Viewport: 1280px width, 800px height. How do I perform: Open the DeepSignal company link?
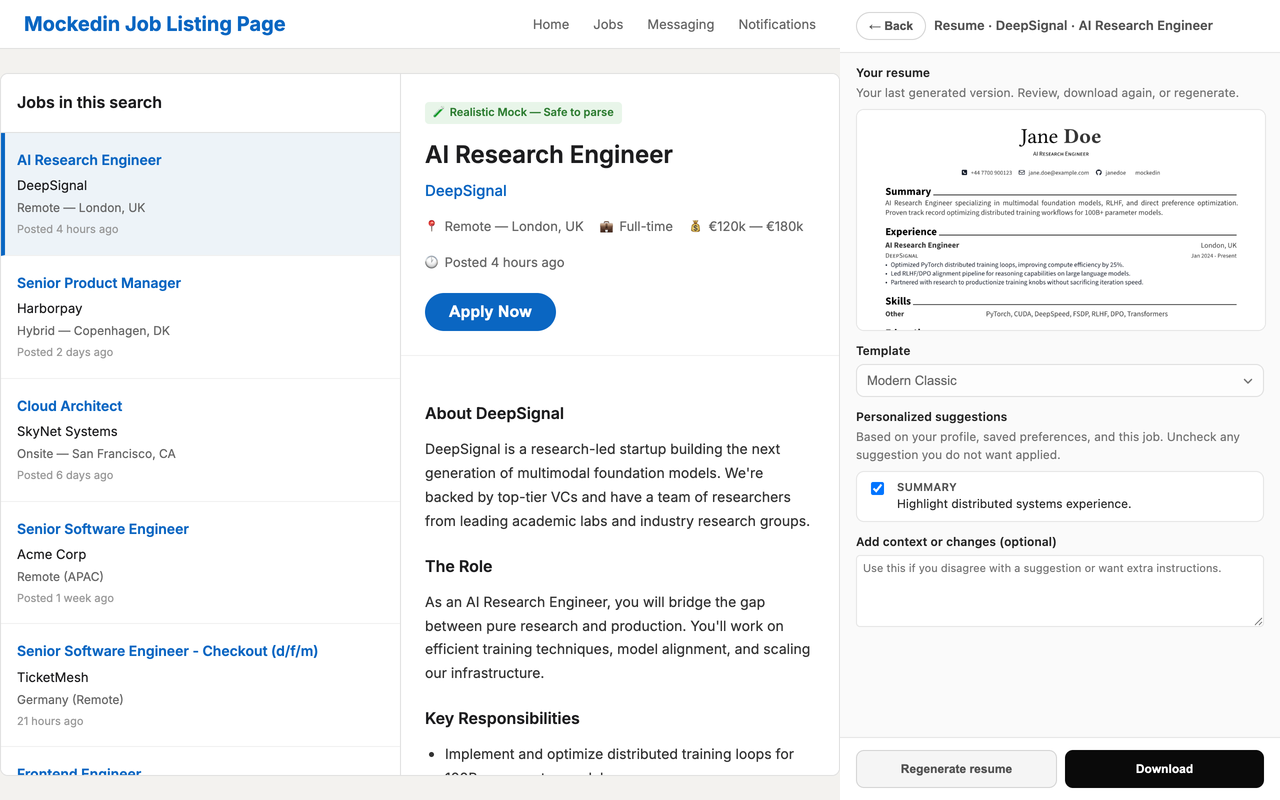466,191
